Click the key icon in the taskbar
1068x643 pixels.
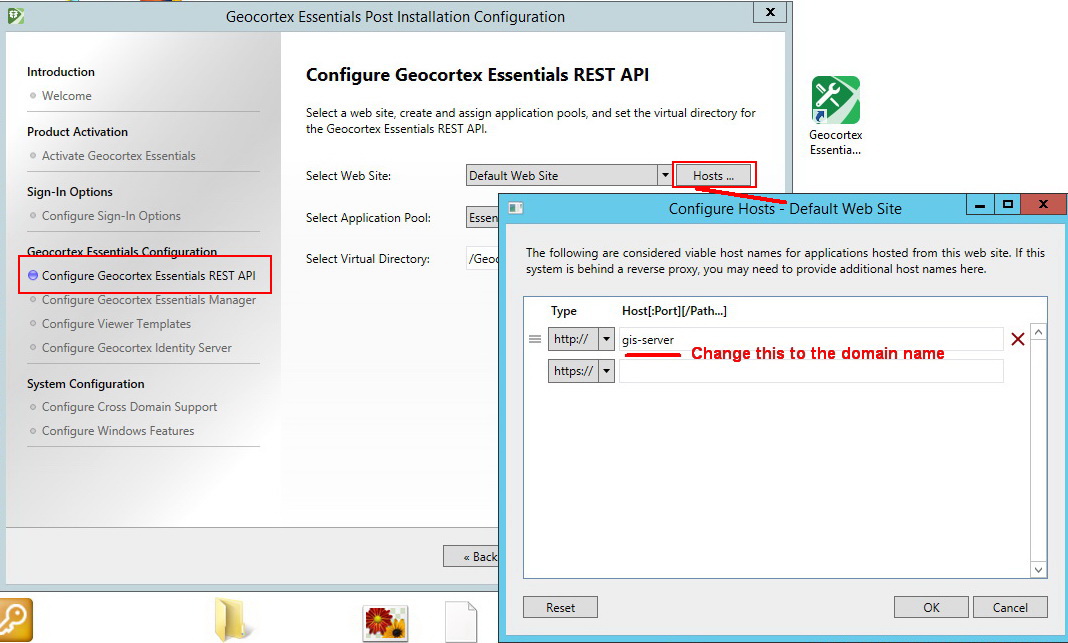pyautogui.click(x=15, y=619)
